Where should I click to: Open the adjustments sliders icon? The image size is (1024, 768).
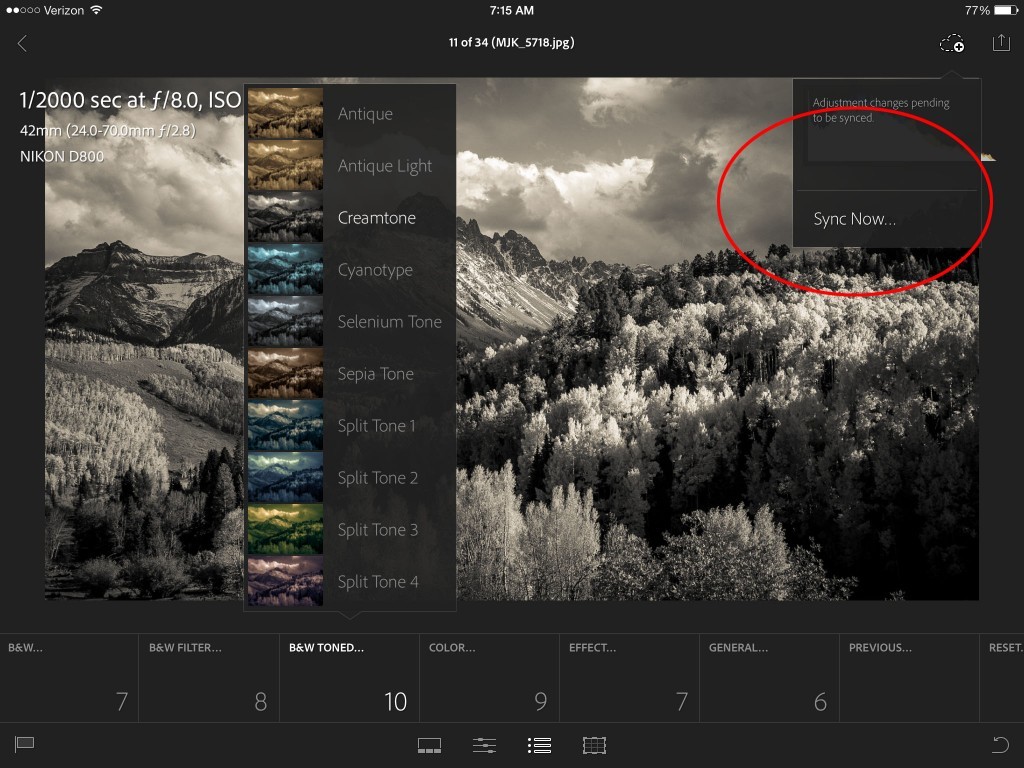click(x=484, y=745)
